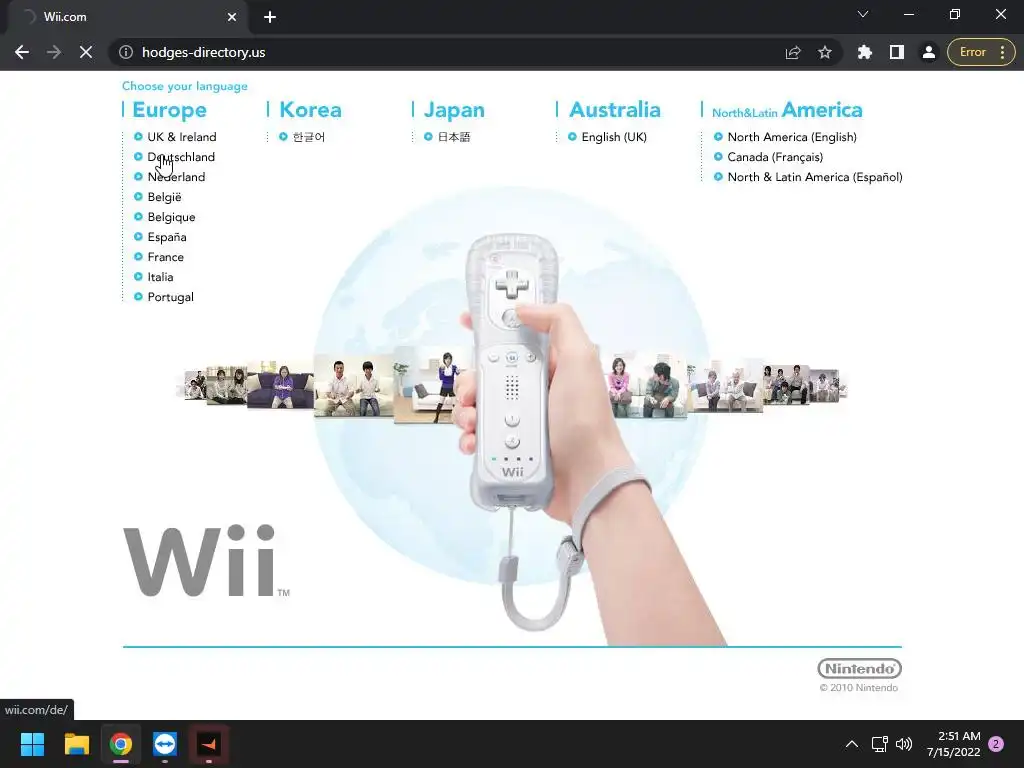The image size is (1024, 768).
Task: Open network status tray icon
Action: (x=880, y=744)
